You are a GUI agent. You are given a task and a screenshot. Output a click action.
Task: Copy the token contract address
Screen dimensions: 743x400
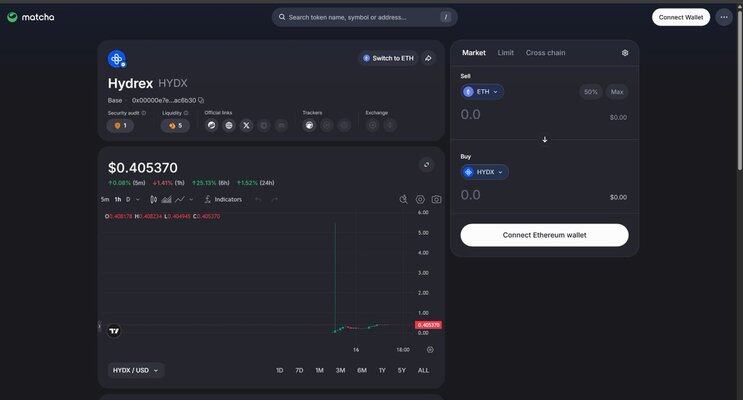click(x=201, y=100)
